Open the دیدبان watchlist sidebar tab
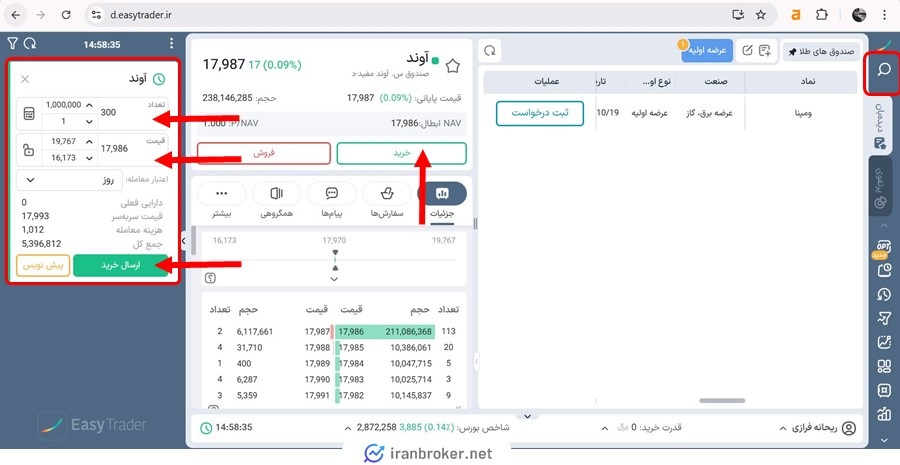The width and height of the screenshot is (900, 465). [x=880, y=125]
